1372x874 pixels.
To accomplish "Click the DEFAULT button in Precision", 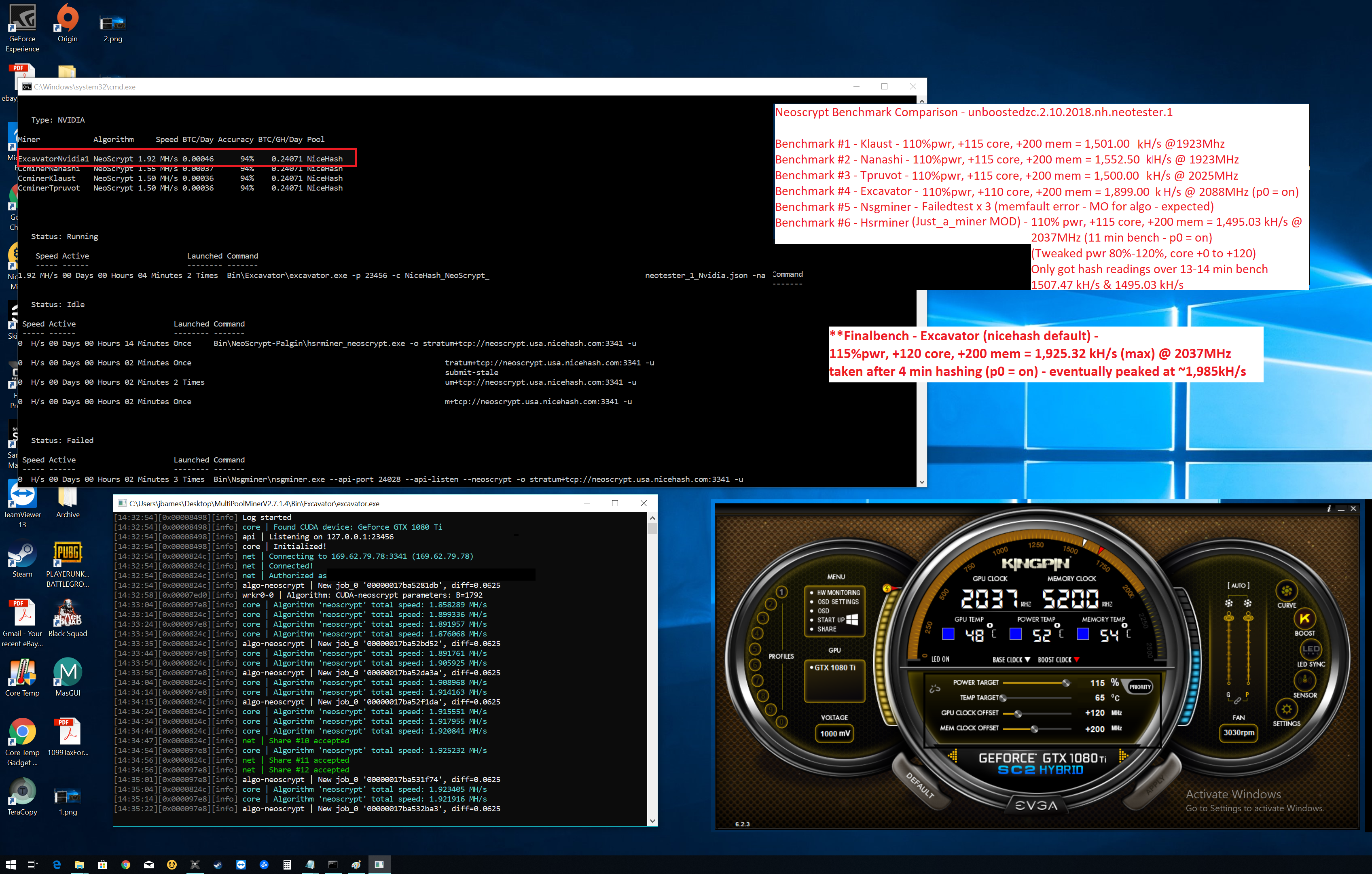I will pyautogui.click(x=920, y=784).
